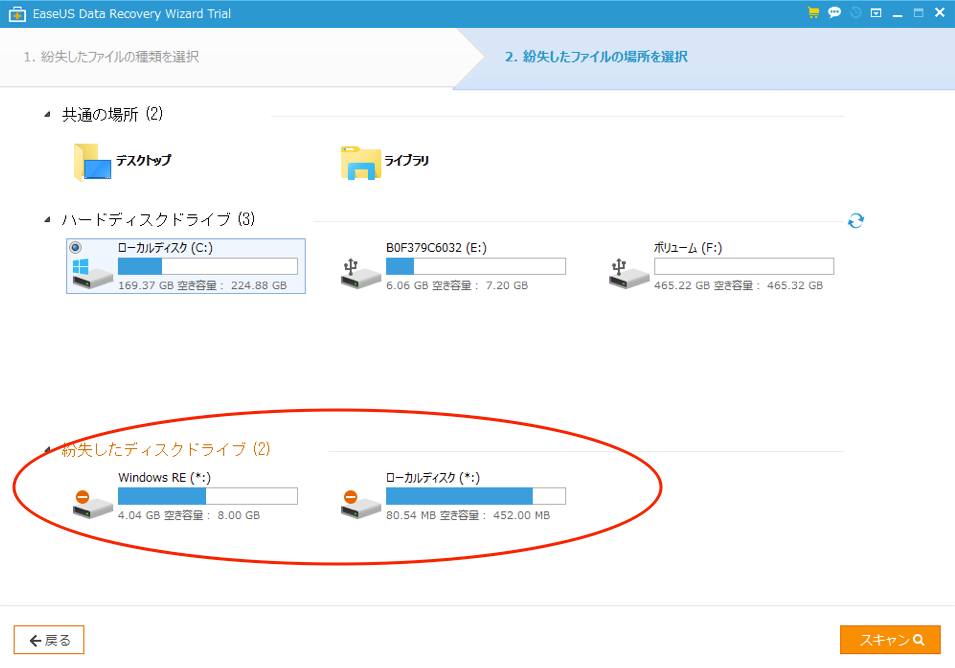The height and width of the screenshot is (668, 955).
Task: Click the ハードディスクドライブ (3) heading
Action: click(x=158, y=220)
